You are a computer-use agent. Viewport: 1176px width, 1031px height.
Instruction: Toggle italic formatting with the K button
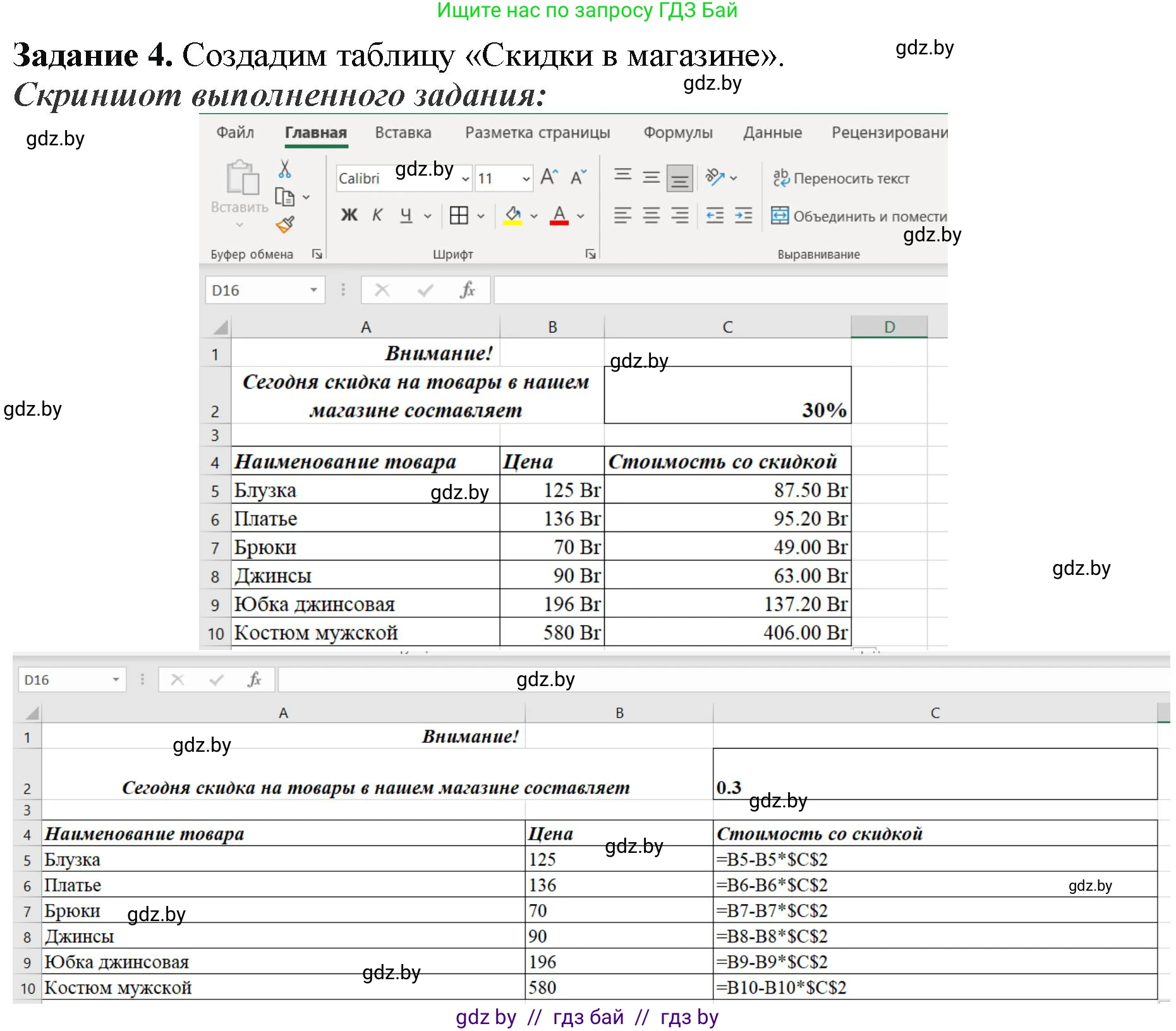(x=377, y=215)
